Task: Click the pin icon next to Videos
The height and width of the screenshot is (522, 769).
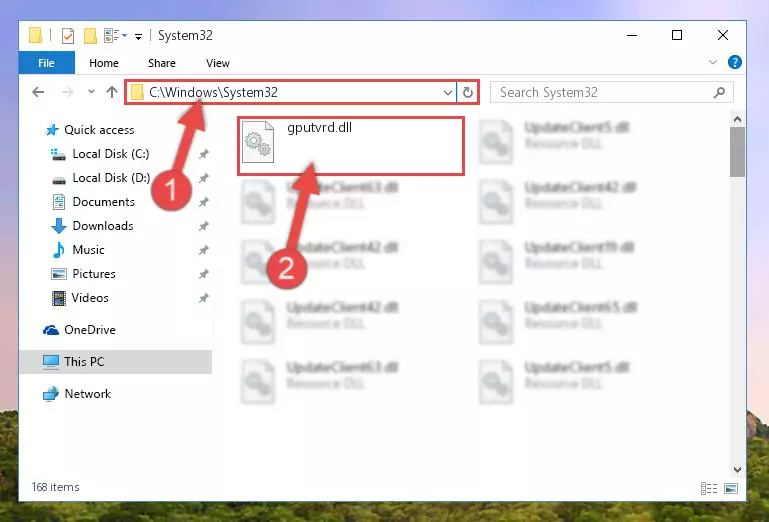Action: [x=204, y=298]
